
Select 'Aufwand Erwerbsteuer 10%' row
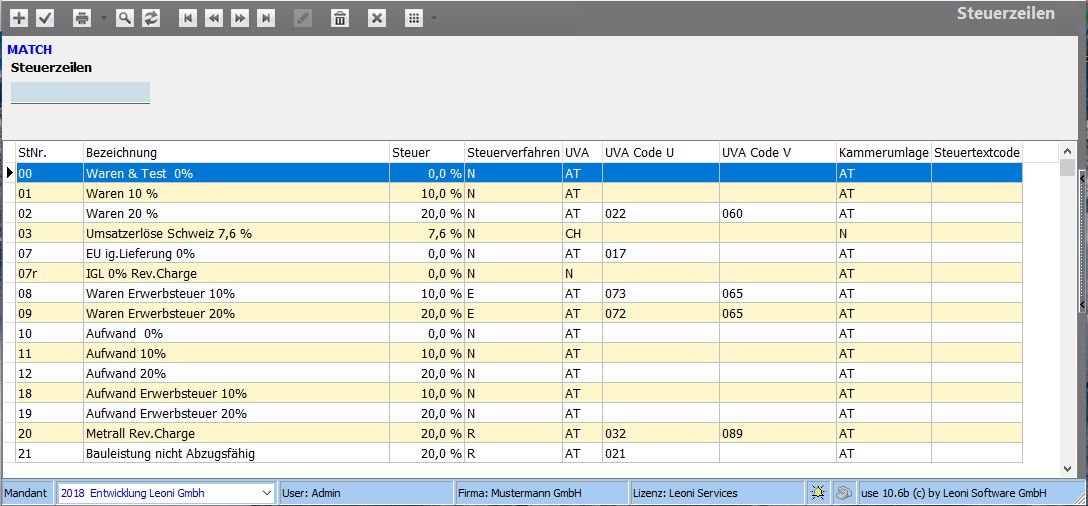tap(519, 394)
